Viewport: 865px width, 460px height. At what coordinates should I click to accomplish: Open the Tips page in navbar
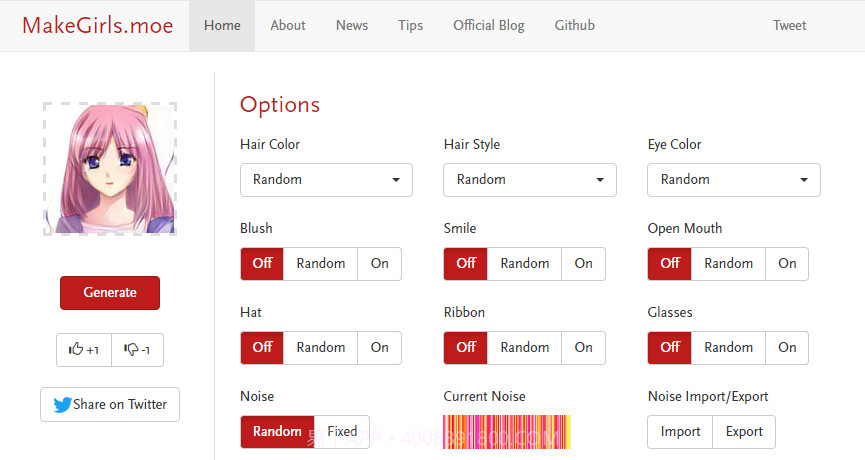[x=410, y=26]
